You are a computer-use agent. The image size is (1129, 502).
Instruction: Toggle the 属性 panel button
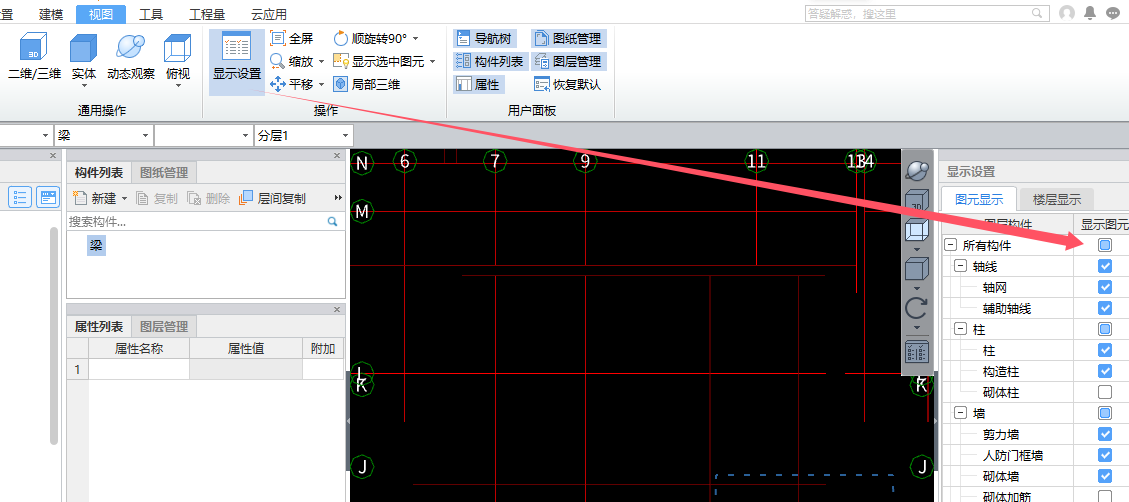tap(478, 84)
